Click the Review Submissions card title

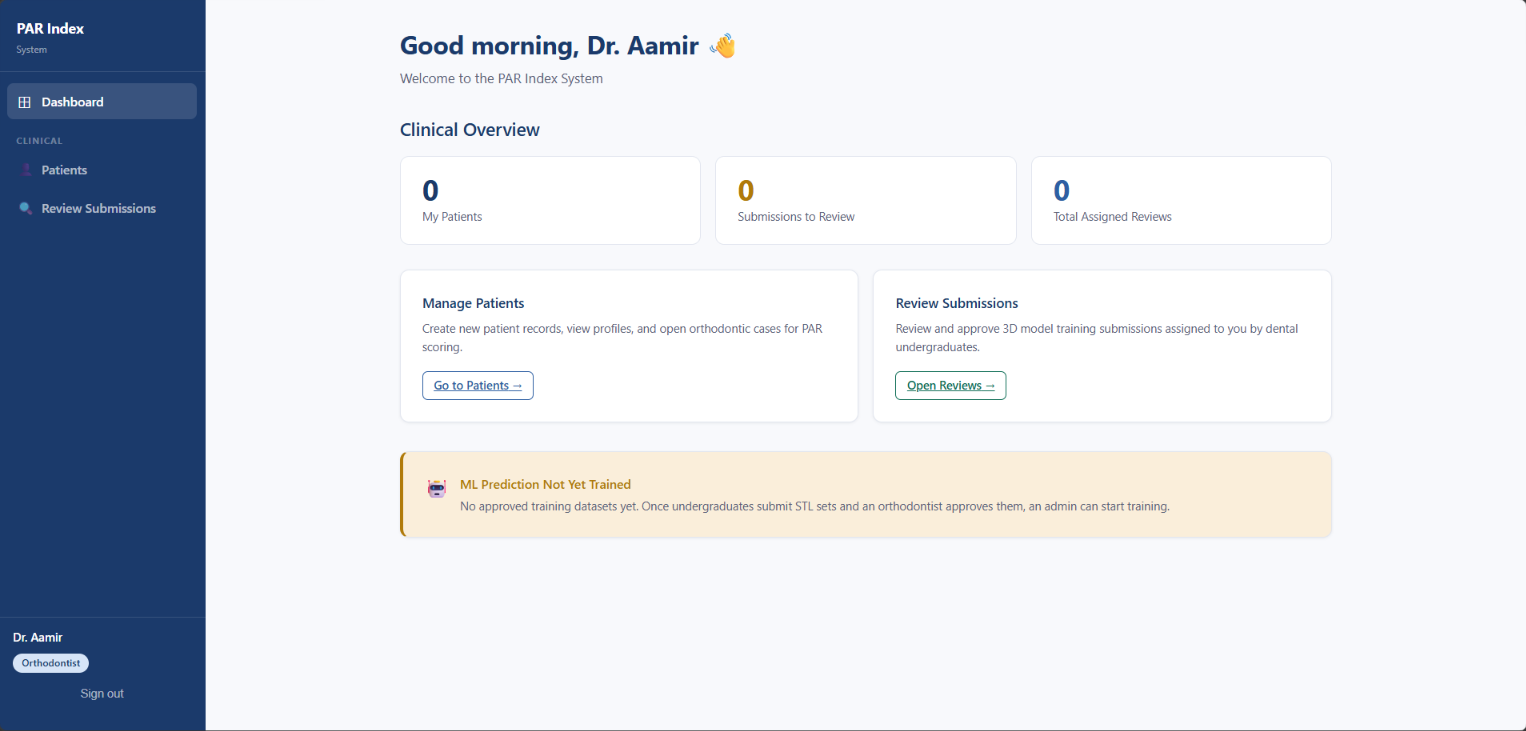coord(957,303)
